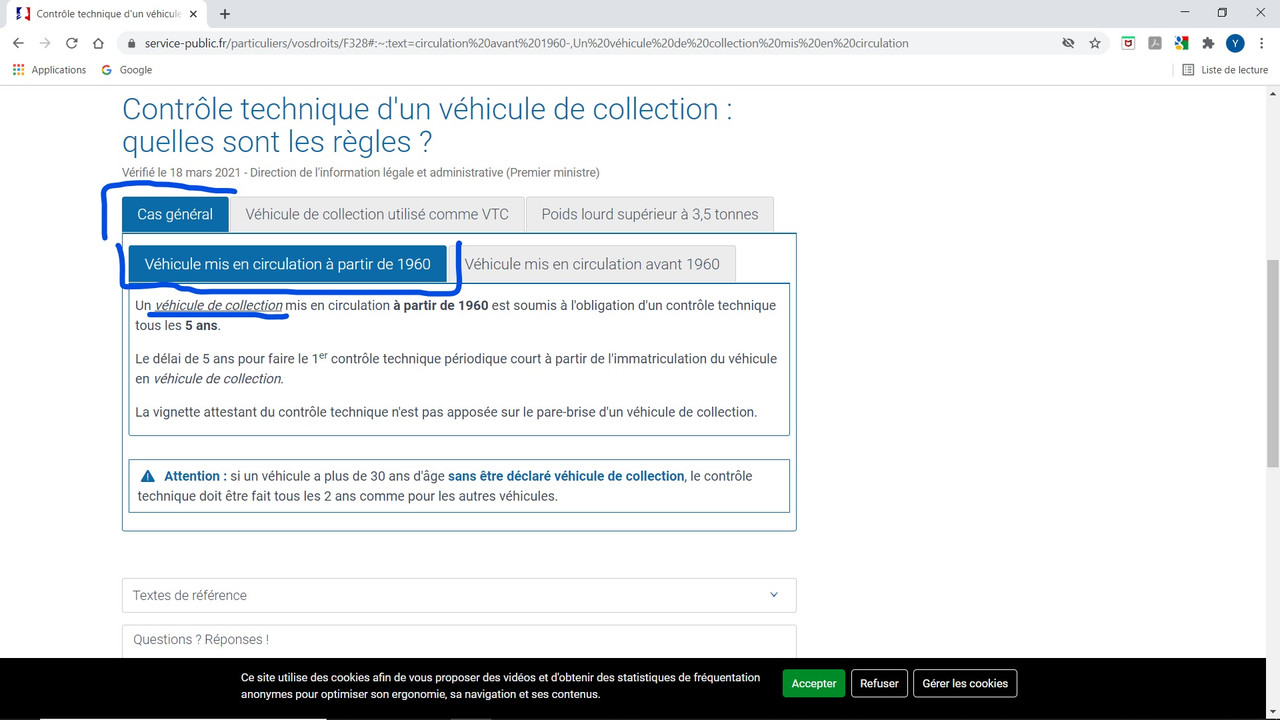Click the 'La vignette attestant du contrôle' paragraph

[x=446, y=412]
